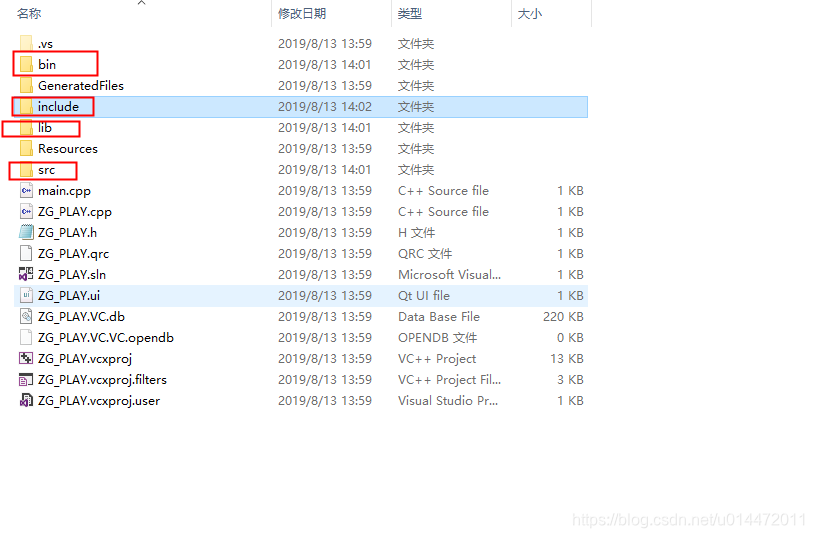Select the main.cpp file name
This screenshot has width=814, height=538.
tap(64, 191)
